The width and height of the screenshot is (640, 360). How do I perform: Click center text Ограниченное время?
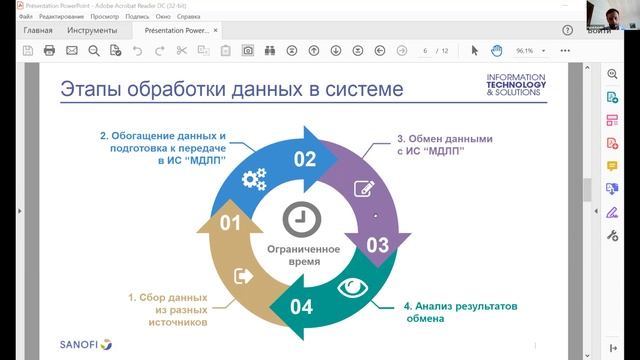304,255
